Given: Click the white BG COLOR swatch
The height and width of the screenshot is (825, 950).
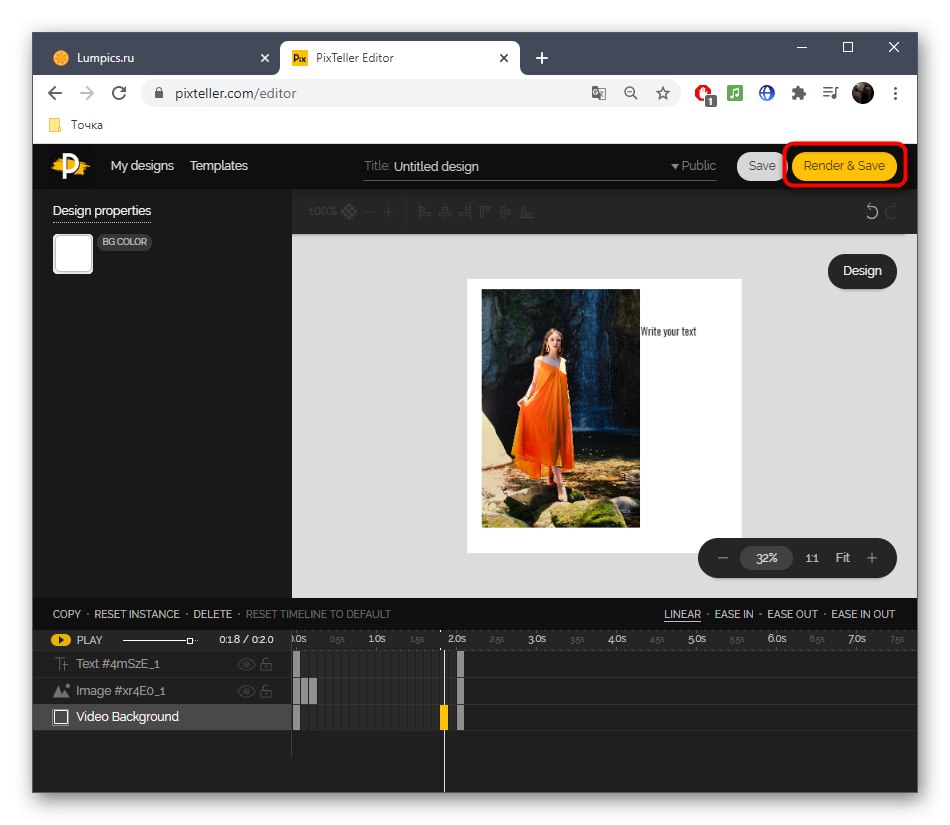Looking at the screenshot, I should [x=72, y=254].
